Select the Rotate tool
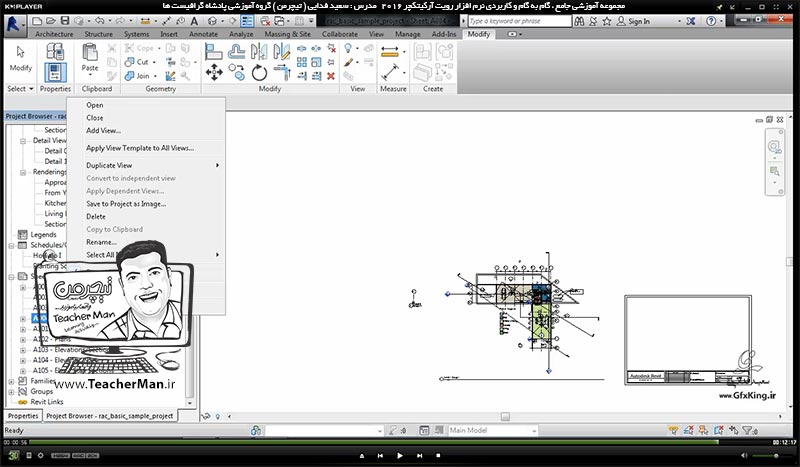Screen dimensions: 800x467 (x=259, y=72)
